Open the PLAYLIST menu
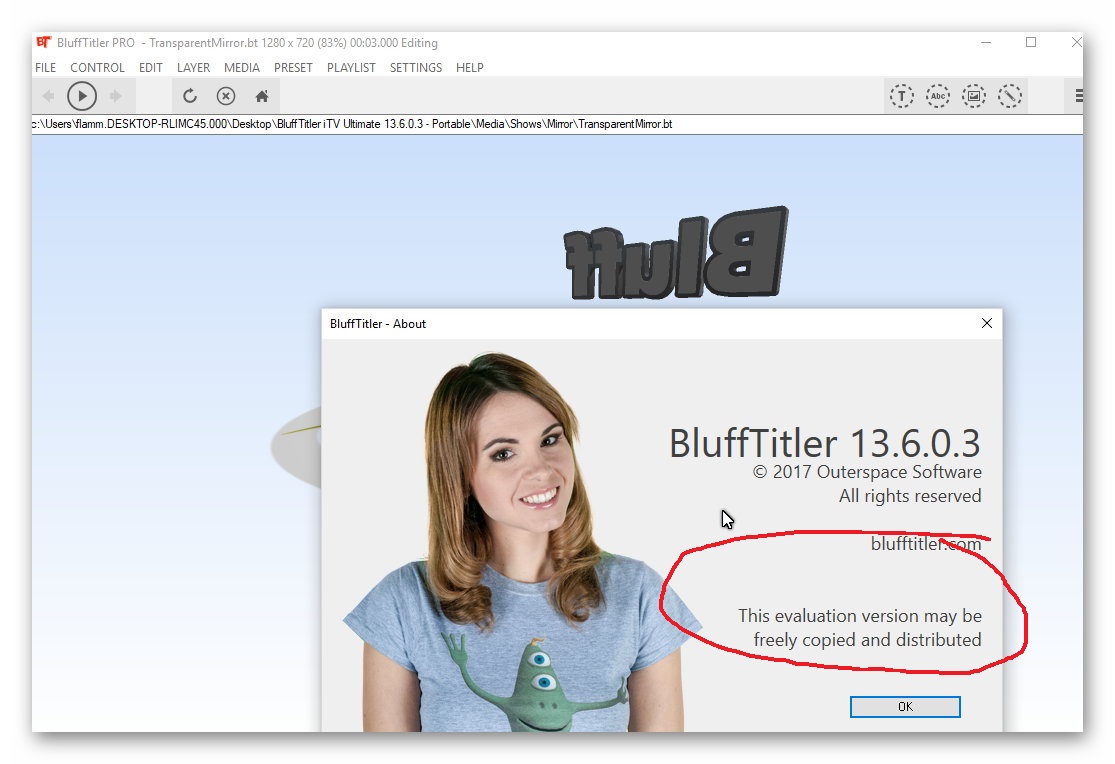Screen dimensions: 1115x764 tap(351, 68)
